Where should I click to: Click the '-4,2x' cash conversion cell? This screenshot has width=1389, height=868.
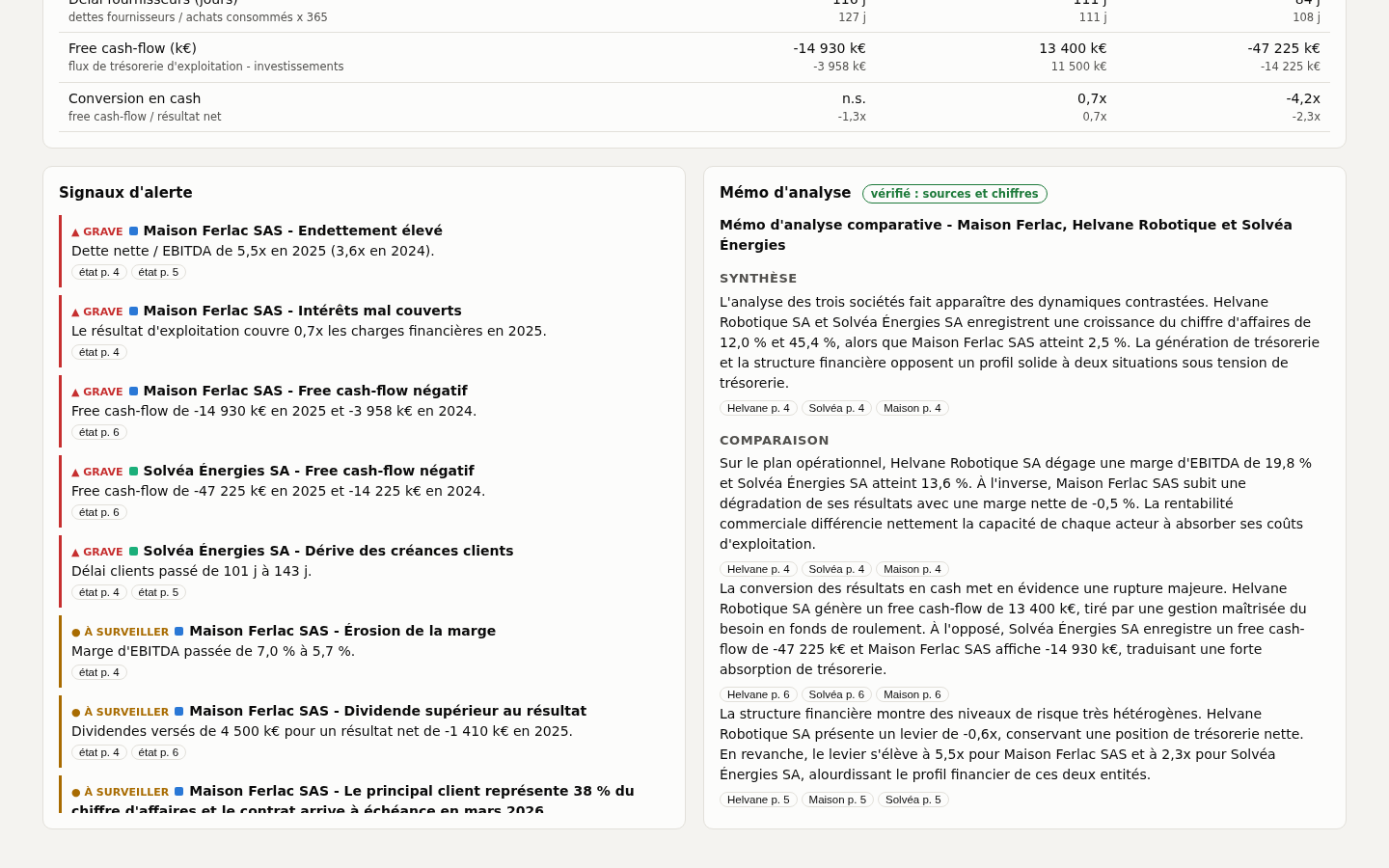1303,98
